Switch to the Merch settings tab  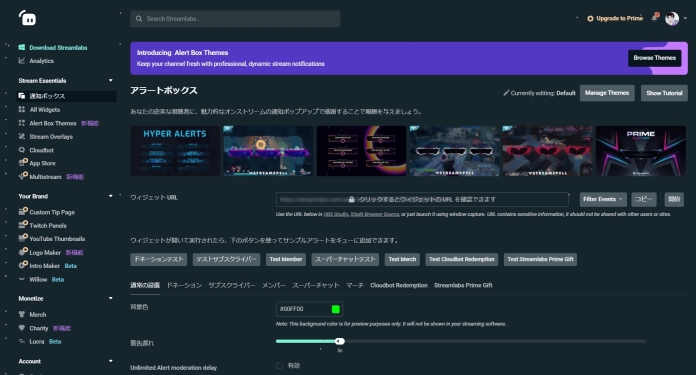(355, 285)
